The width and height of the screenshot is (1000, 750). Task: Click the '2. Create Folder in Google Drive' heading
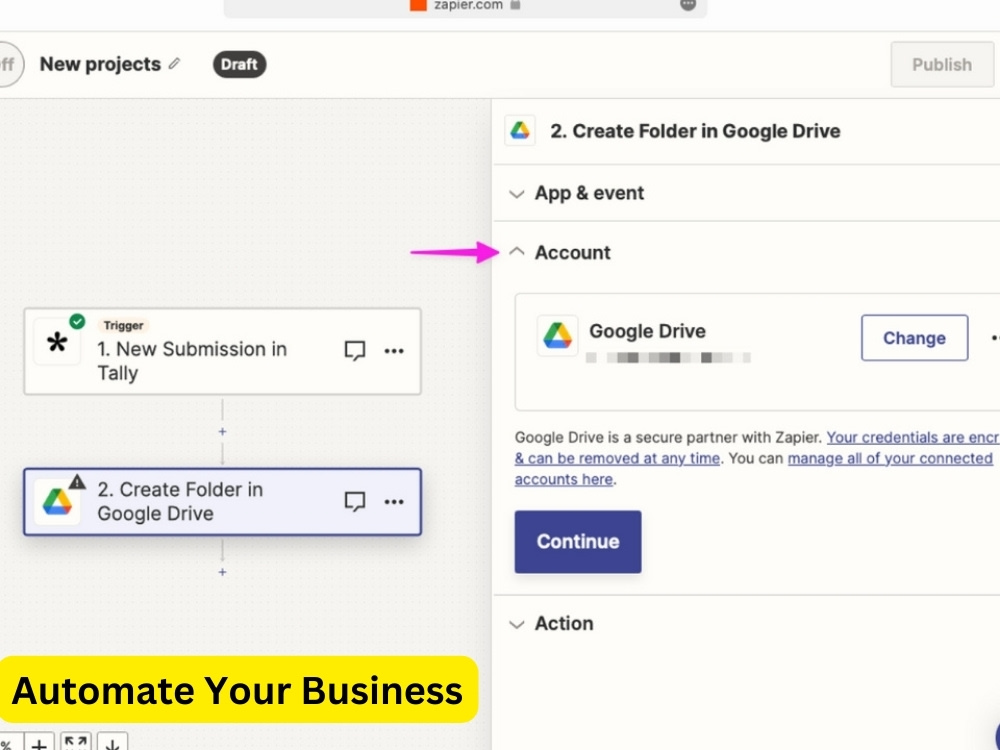695,131
